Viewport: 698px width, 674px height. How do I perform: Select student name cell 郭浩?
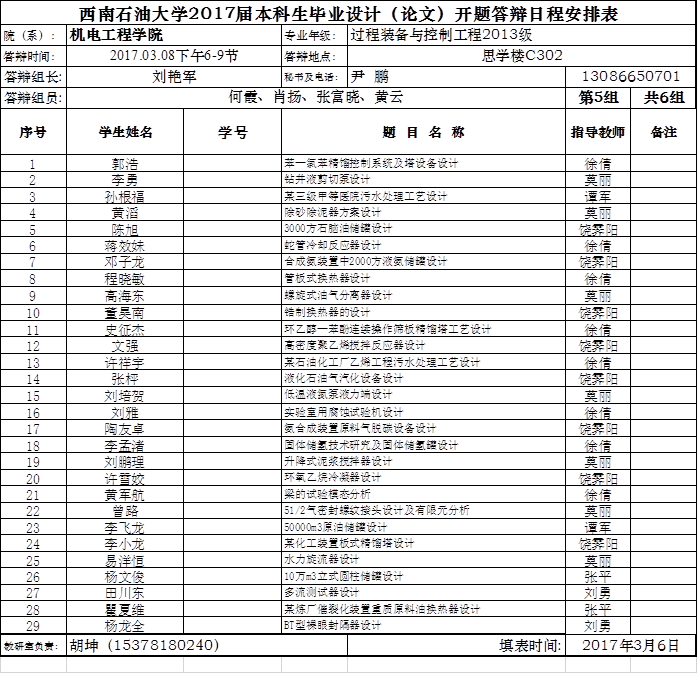(125, 163)
